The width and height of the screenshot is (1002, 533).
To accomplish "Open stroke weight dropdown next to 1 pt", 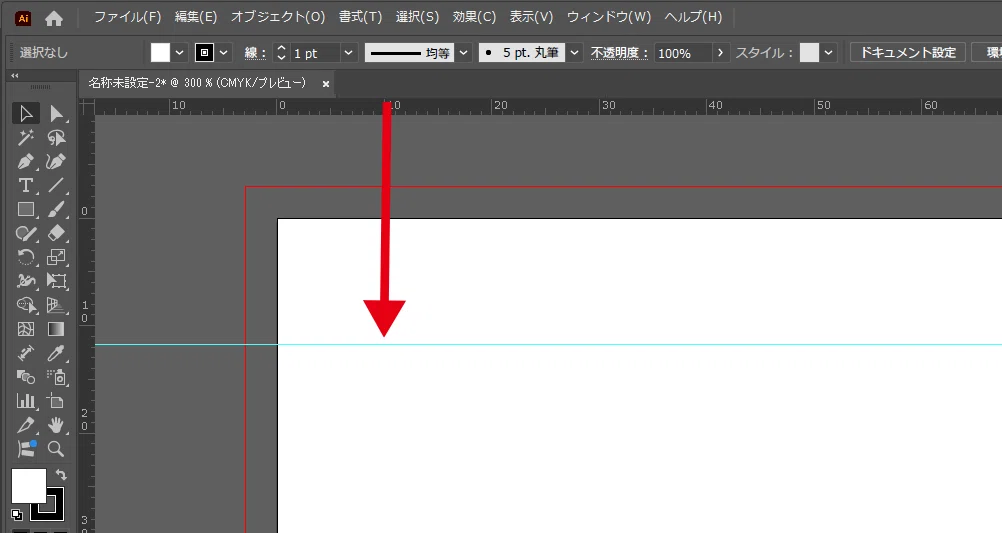I will click(348, 53).
